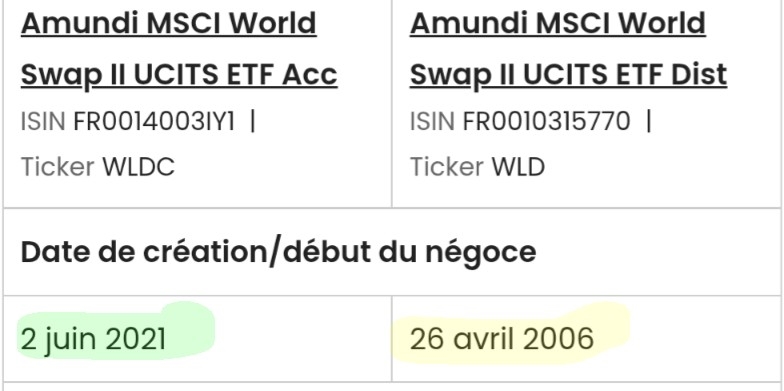This screenshot has width=784, height=391.
Task: Click the word 'négoce' in the row header
Action: point(480,254)
